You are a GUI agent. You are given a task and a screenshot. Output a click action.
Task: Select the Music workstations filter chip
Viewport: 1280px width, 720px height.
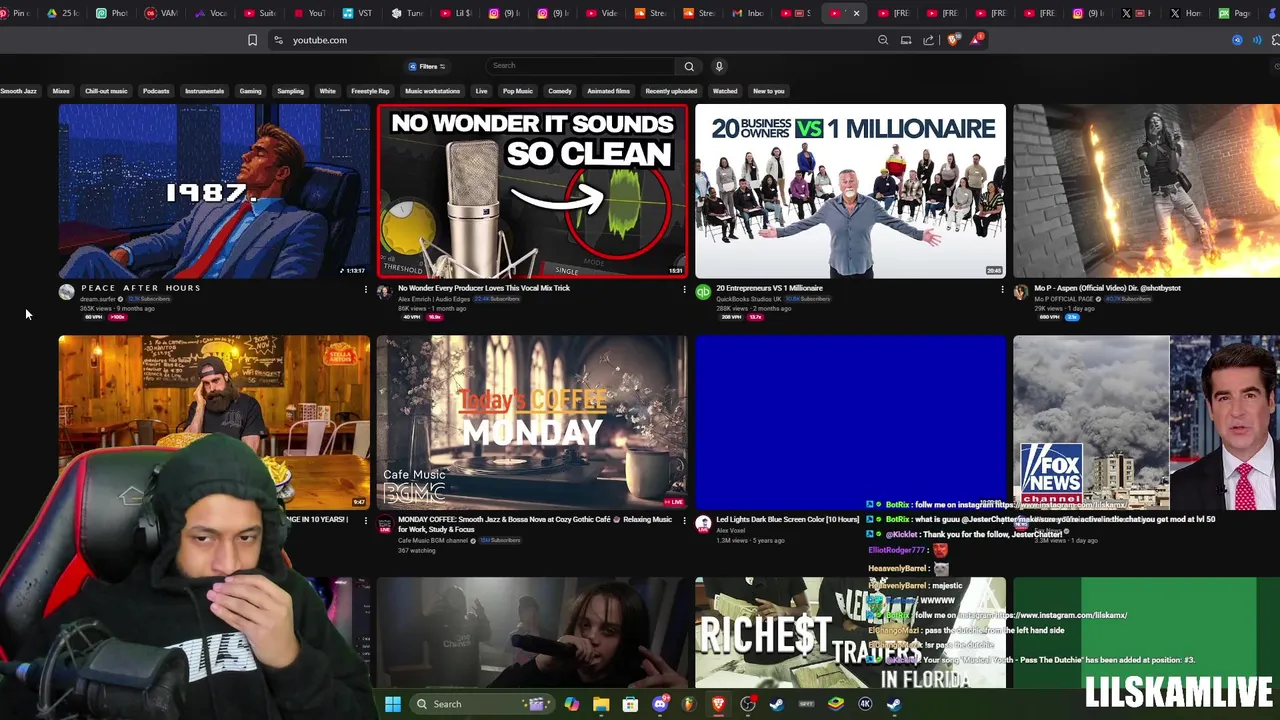[x=432, y=91]
